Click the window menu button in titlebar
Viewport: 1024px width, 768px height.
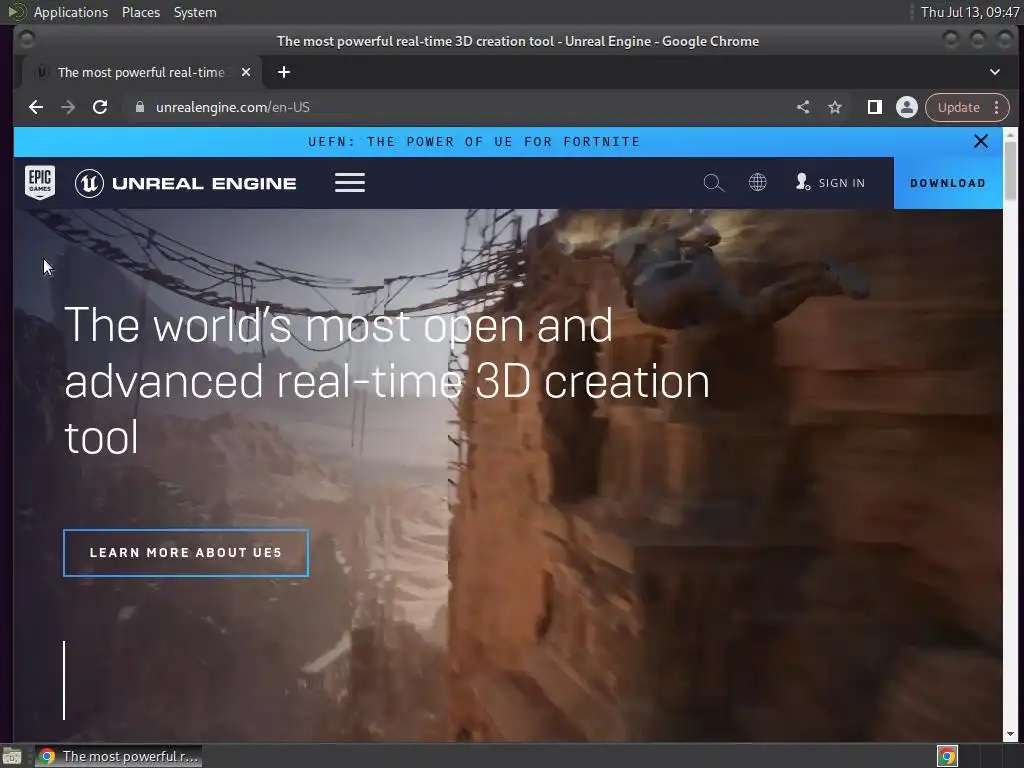tap(26, 40)
